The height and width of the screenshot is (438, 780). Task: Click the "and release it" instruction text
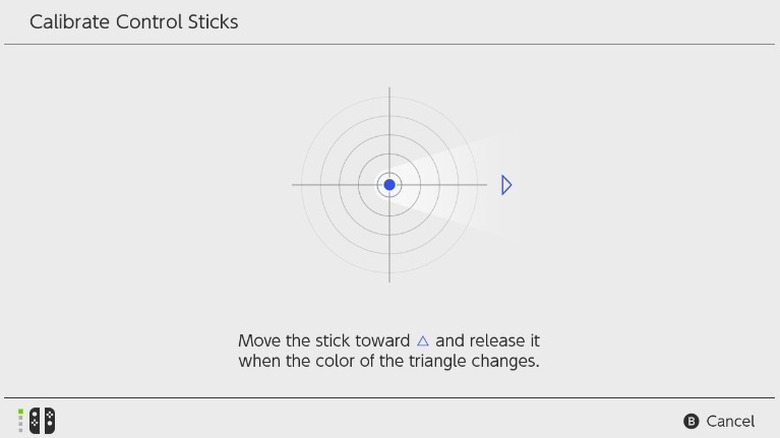487,341
